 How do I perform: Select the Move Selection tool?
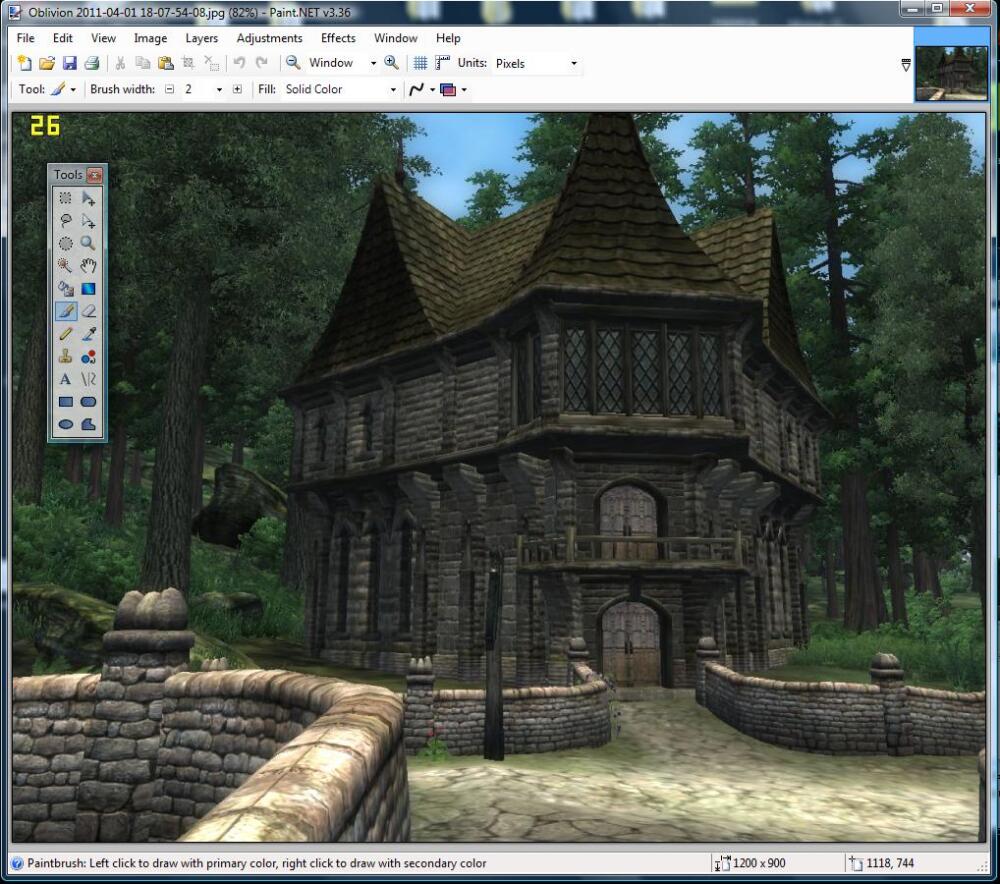click(89, 221)
